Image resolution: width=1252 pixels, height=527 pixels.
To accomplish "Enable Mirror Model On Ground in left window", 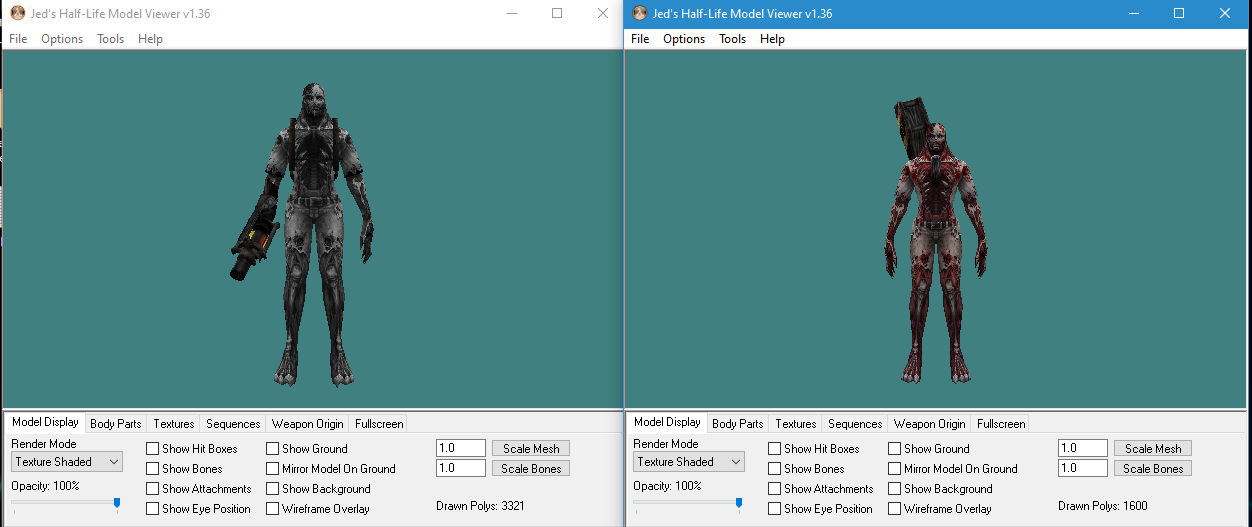I will click(x=273, y=469).
